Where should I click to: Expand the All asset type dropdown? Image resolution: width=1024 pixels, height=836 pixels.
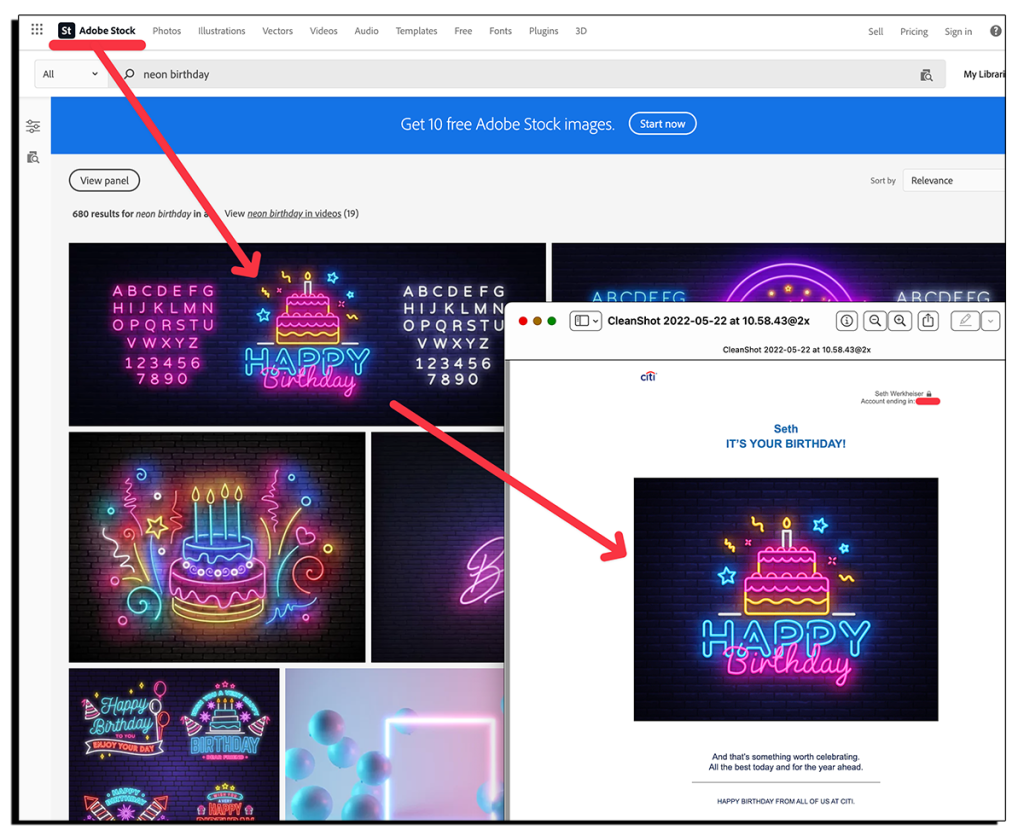click(x=70, y=74)
